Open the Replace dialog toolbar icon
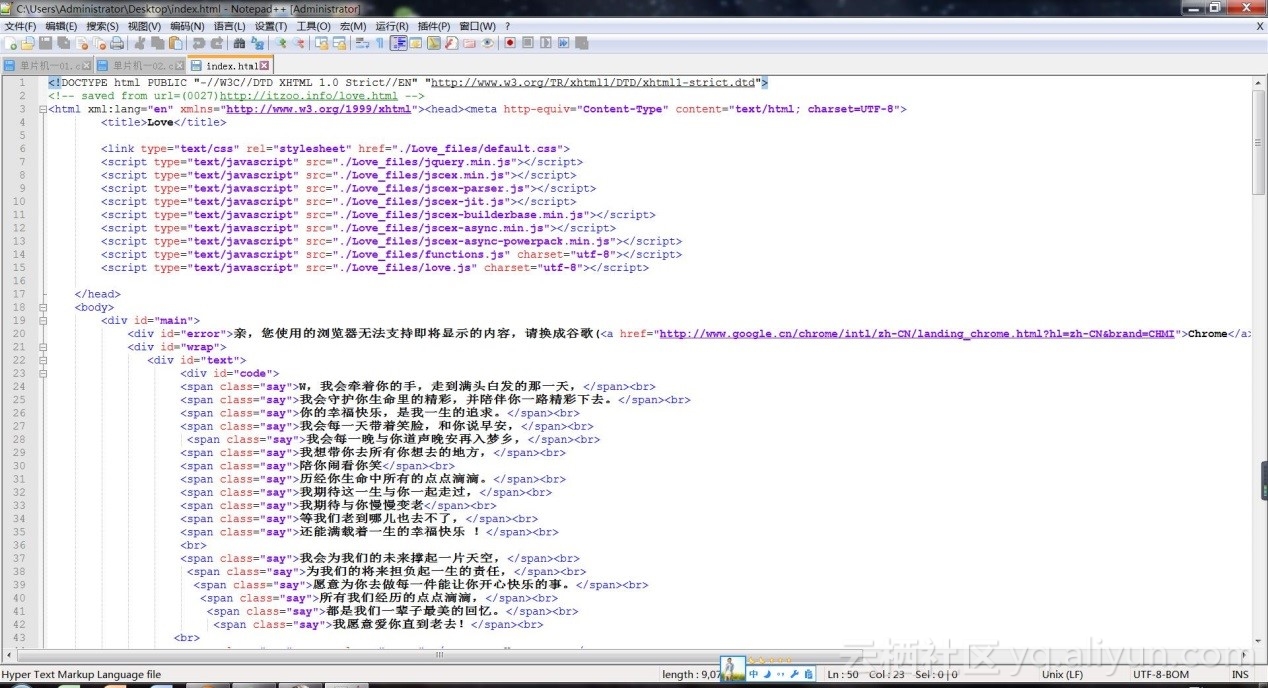The height and width of the screenshot is (688, 1268). pos(257,44)
